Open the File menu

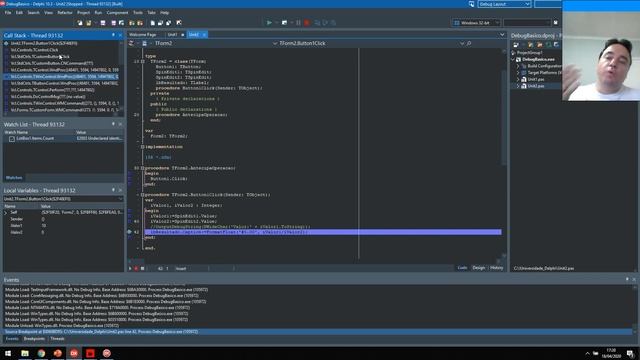(8, 13)
